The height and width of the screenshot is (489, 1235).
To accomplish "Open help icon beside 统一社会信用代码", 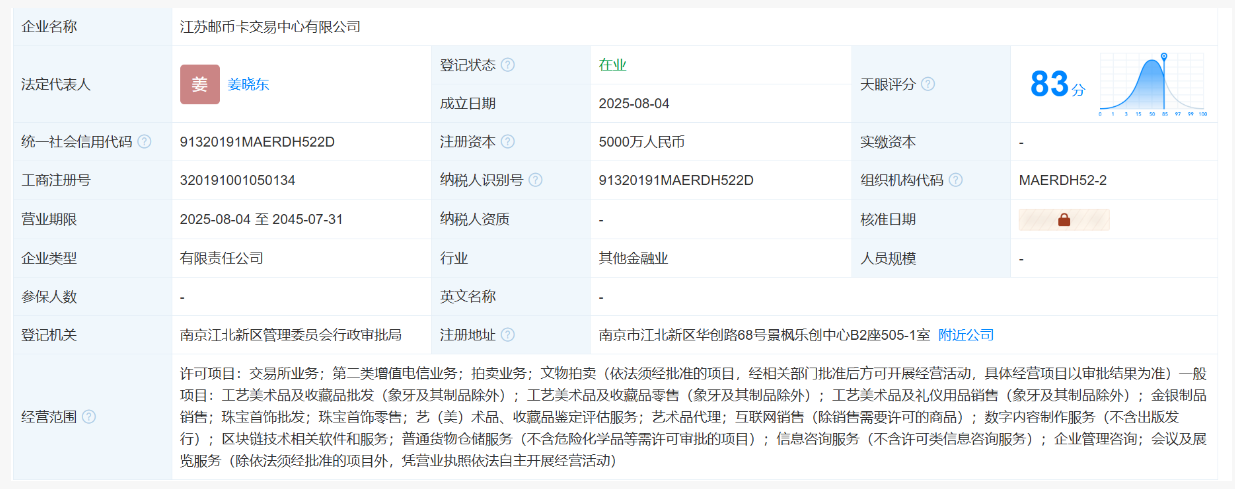I will click(x=144, y=142).
